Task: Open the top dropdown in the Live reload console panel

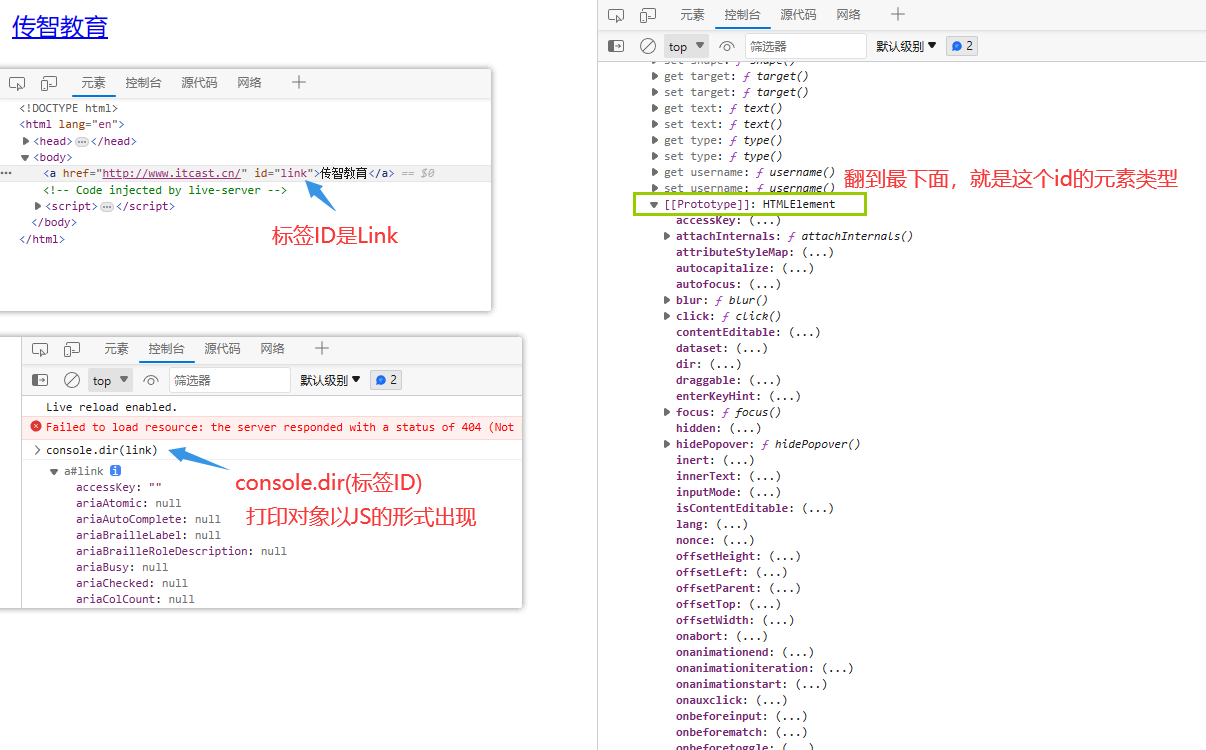Action: point(110,380)
